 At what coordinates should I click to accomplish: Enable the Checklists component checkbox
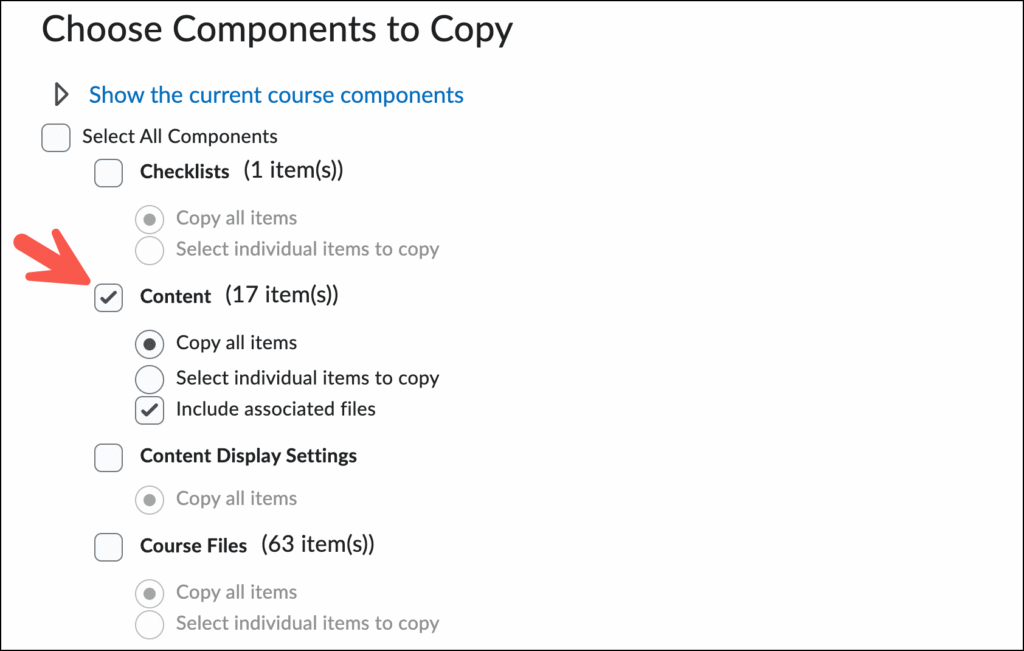tap(108, 172)
